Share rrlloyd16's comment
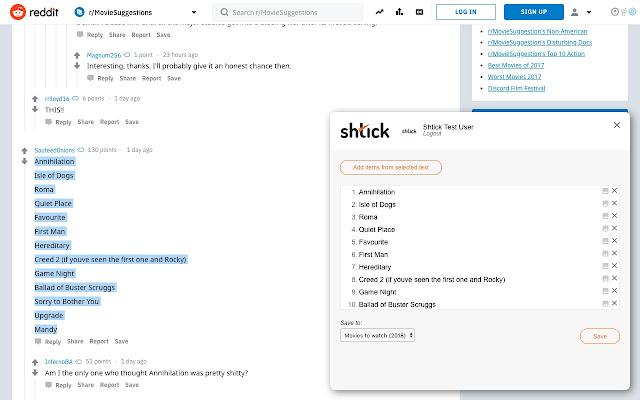The width and height of the screenshot is (640, 400). (x=86, y=122)
